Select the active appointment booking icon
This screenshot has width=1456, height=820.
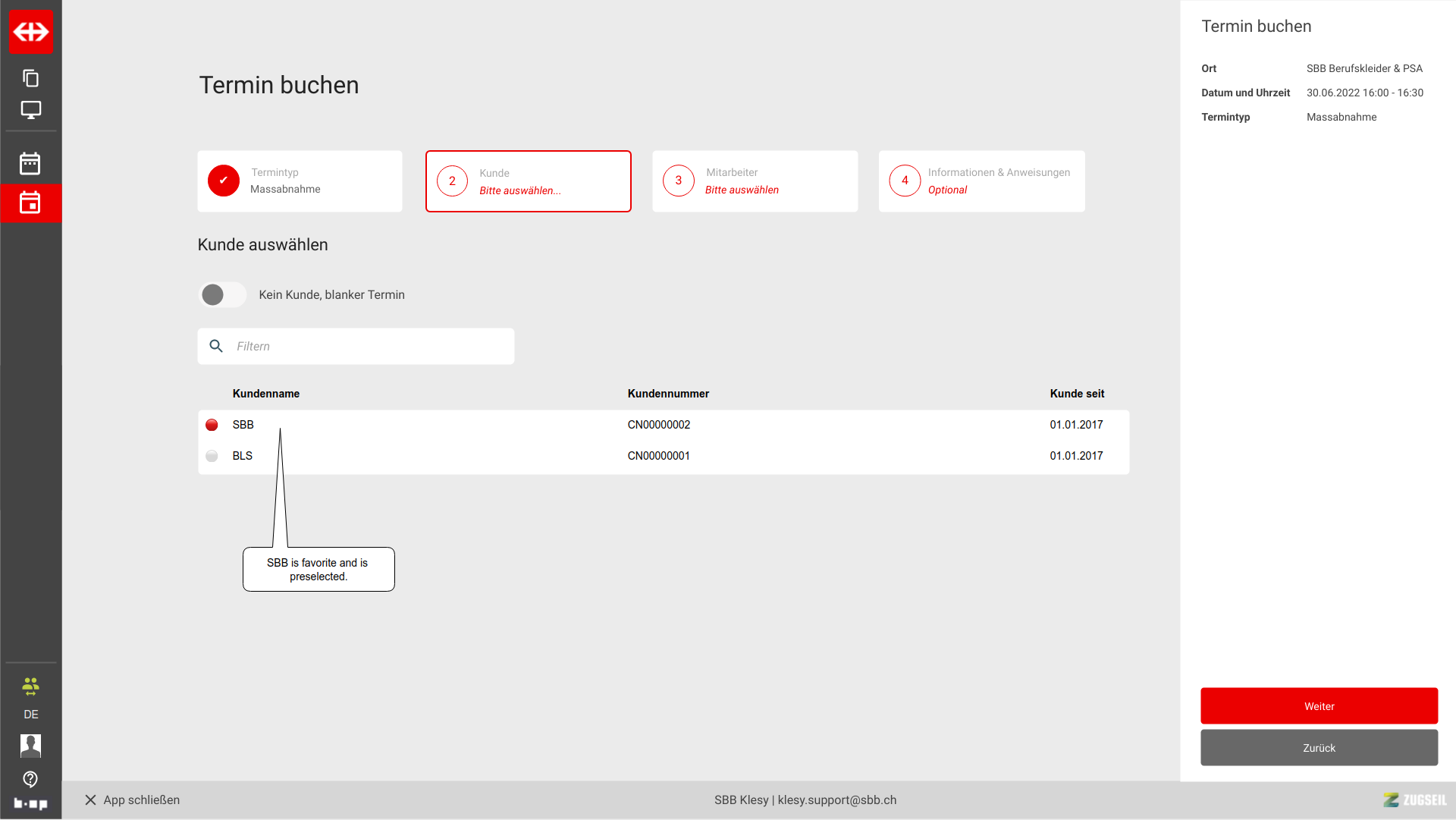(x=30, y=203)
